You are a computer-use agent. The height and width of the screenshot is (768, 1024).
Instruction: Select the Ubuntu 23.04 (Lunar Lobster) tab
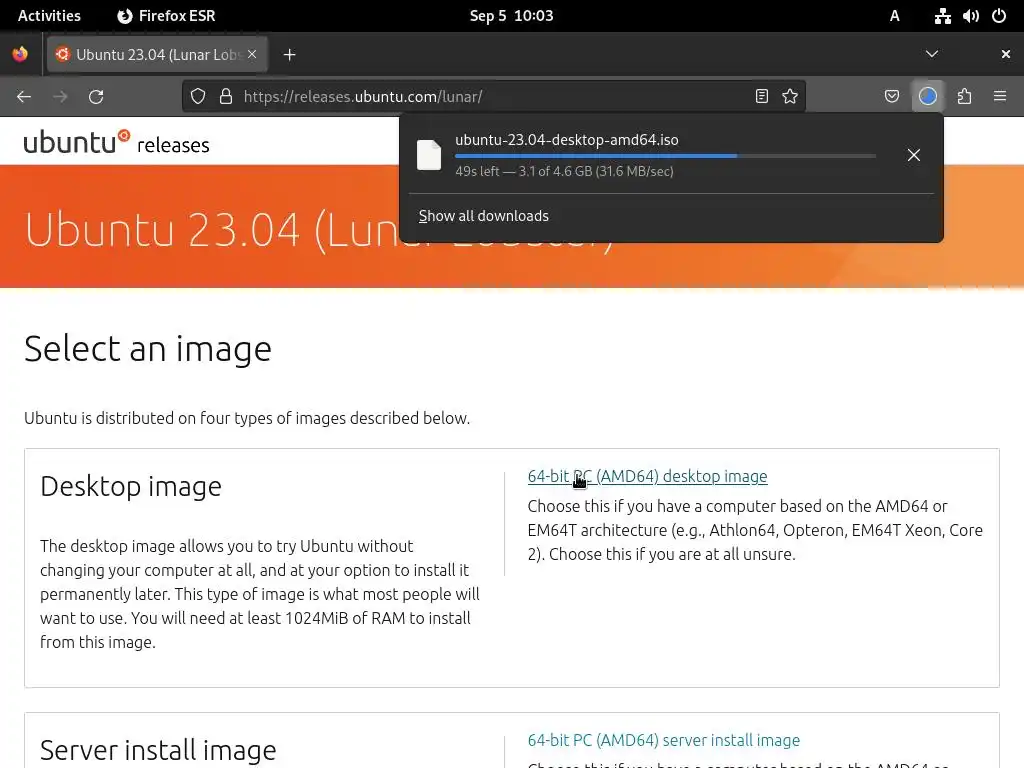coord(157,54)
